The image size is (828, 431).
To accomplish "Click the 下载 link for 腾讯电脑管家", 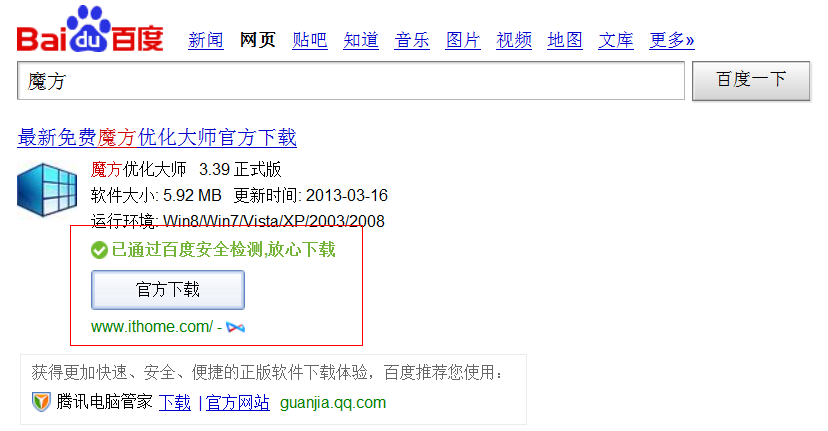I will [175, 403].
